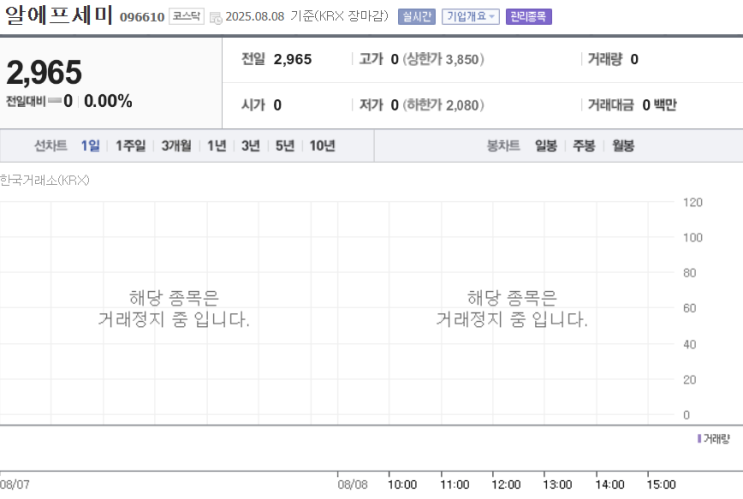Click the 상한가 3,850 upper limit text
This screenshot has height=499, width=743.
444,59
